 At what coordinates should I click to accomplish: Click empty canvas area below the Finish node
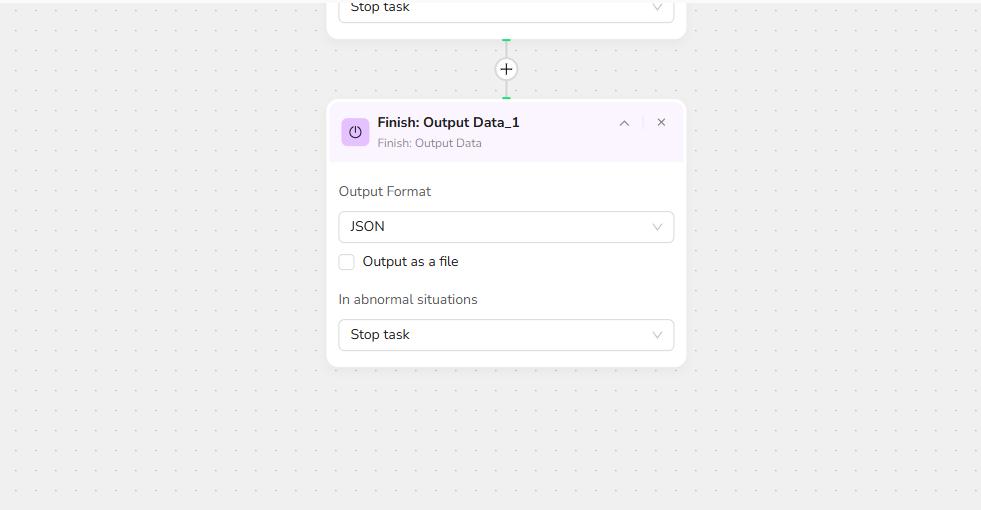[506, 440]
